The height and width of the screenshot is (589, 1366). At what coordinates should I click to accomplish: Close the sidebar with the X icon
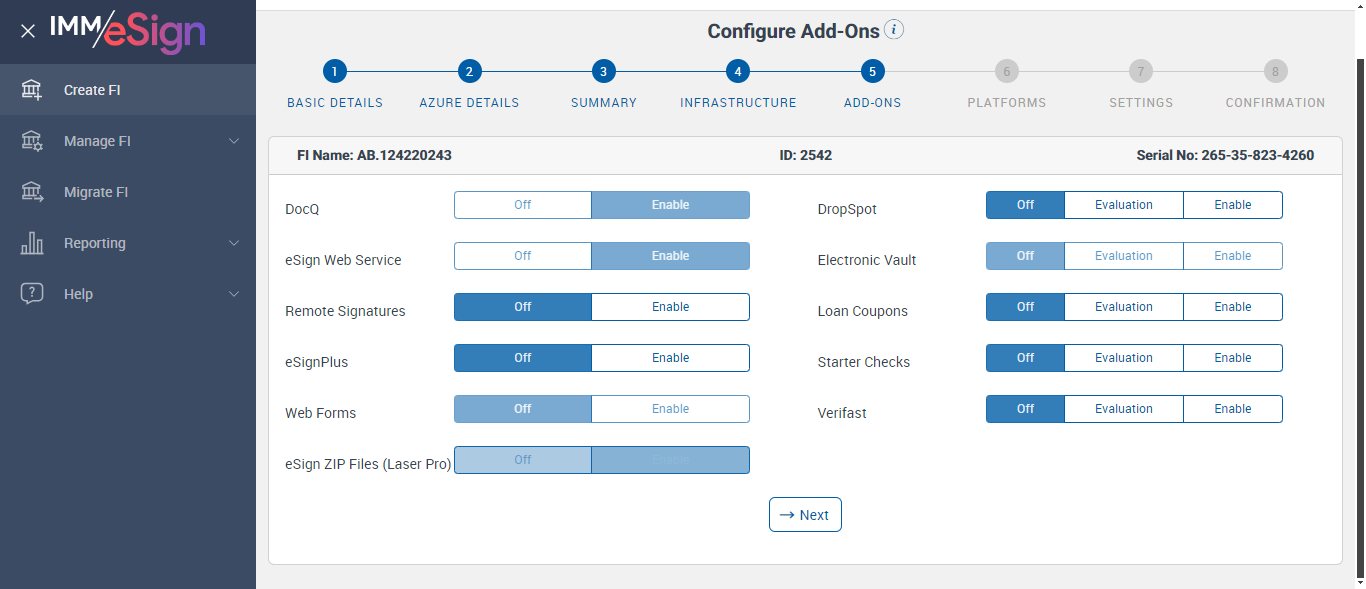[28, 31]
